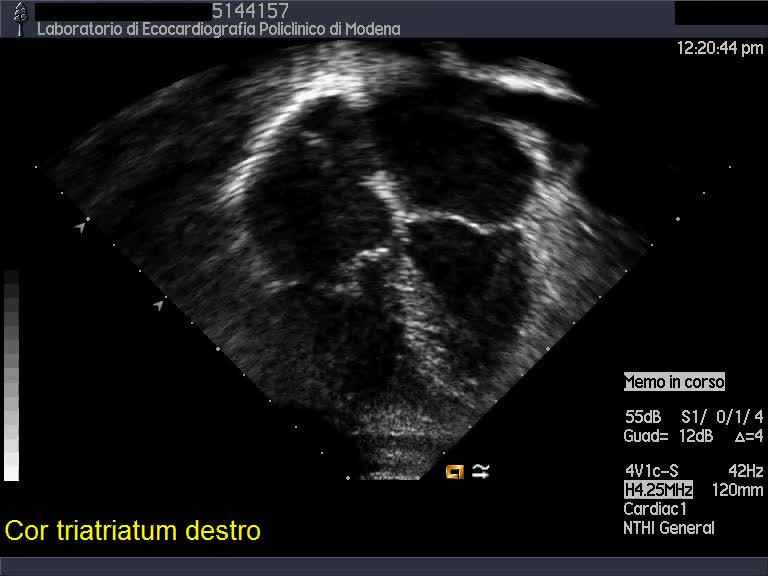Select the 55dB dynamic range value
Image resolution: width=768 pixels, height=576 pixels.
(643, 417)
